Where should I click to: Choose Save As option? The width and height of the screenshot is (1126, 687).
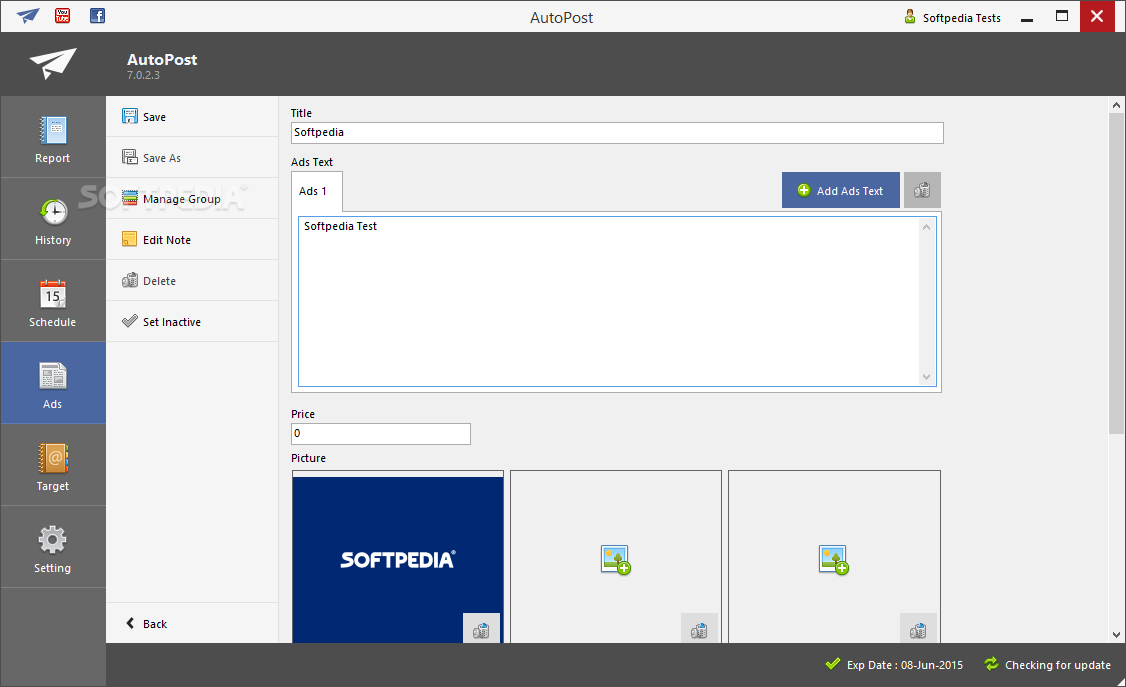click(x=192, y=157)
